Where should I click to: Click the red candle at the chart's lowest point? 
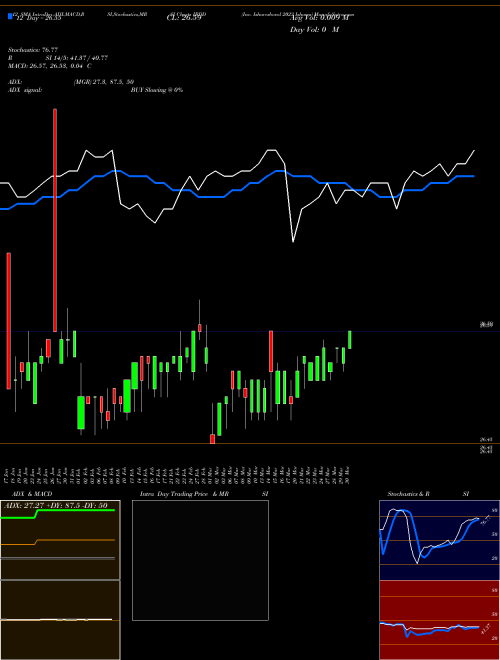pos(213,439)
